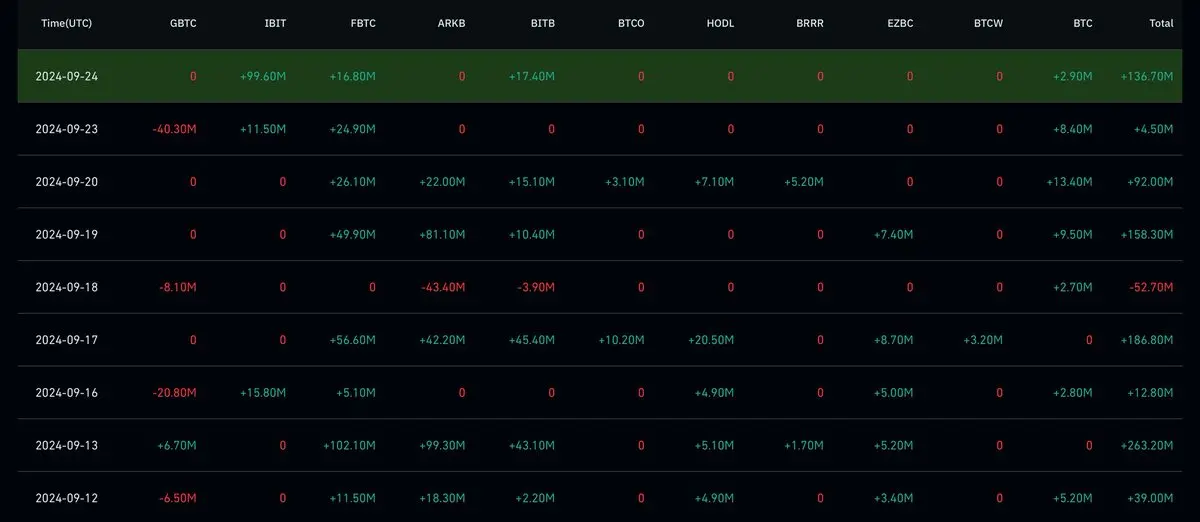Click the +56.60M FBTC value
This screenshot has height=522, width=1200.
click(x=353, y=341)
